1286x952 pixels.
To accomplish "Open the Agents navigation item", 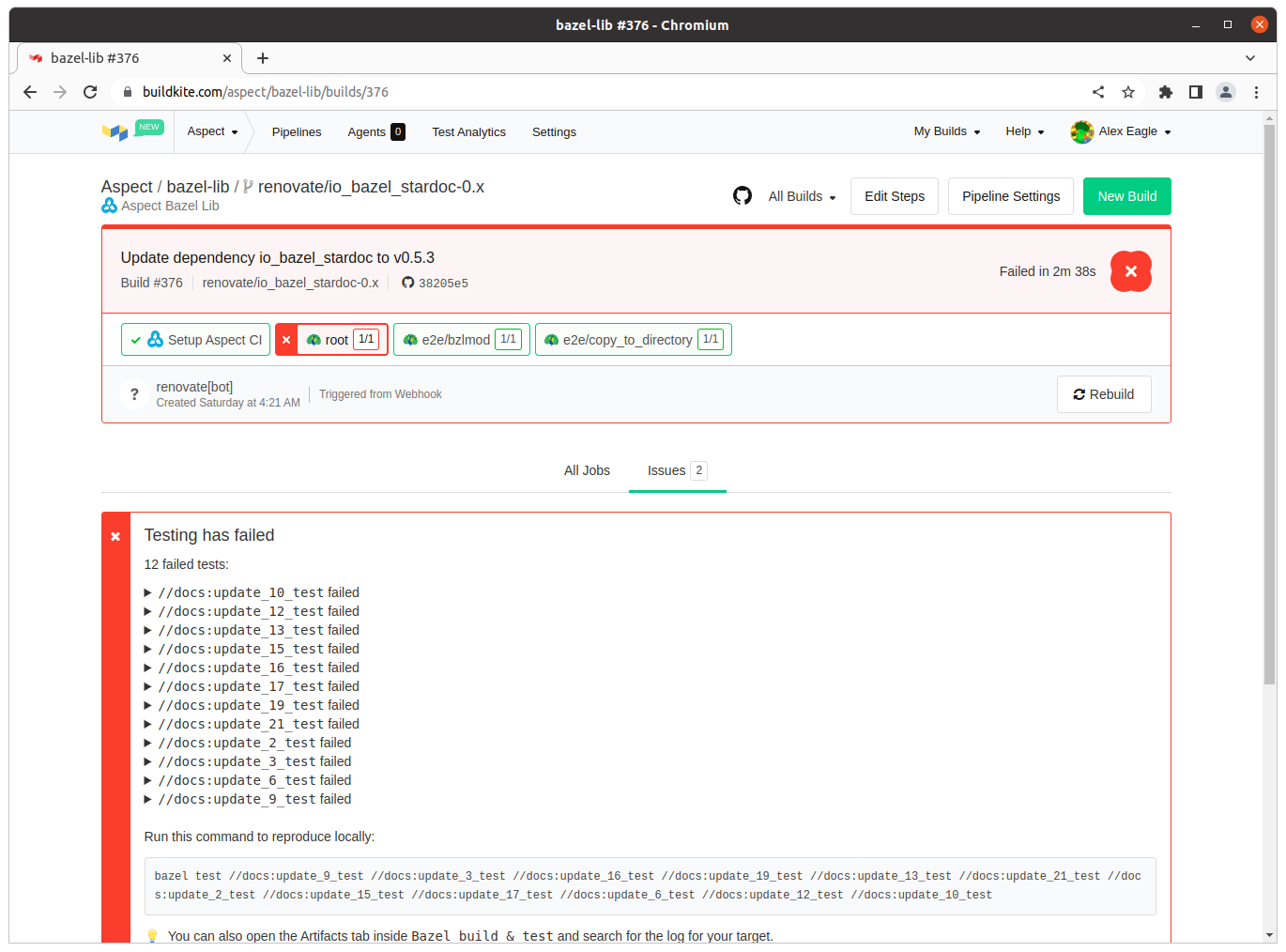I will click(x=376, y=132).
